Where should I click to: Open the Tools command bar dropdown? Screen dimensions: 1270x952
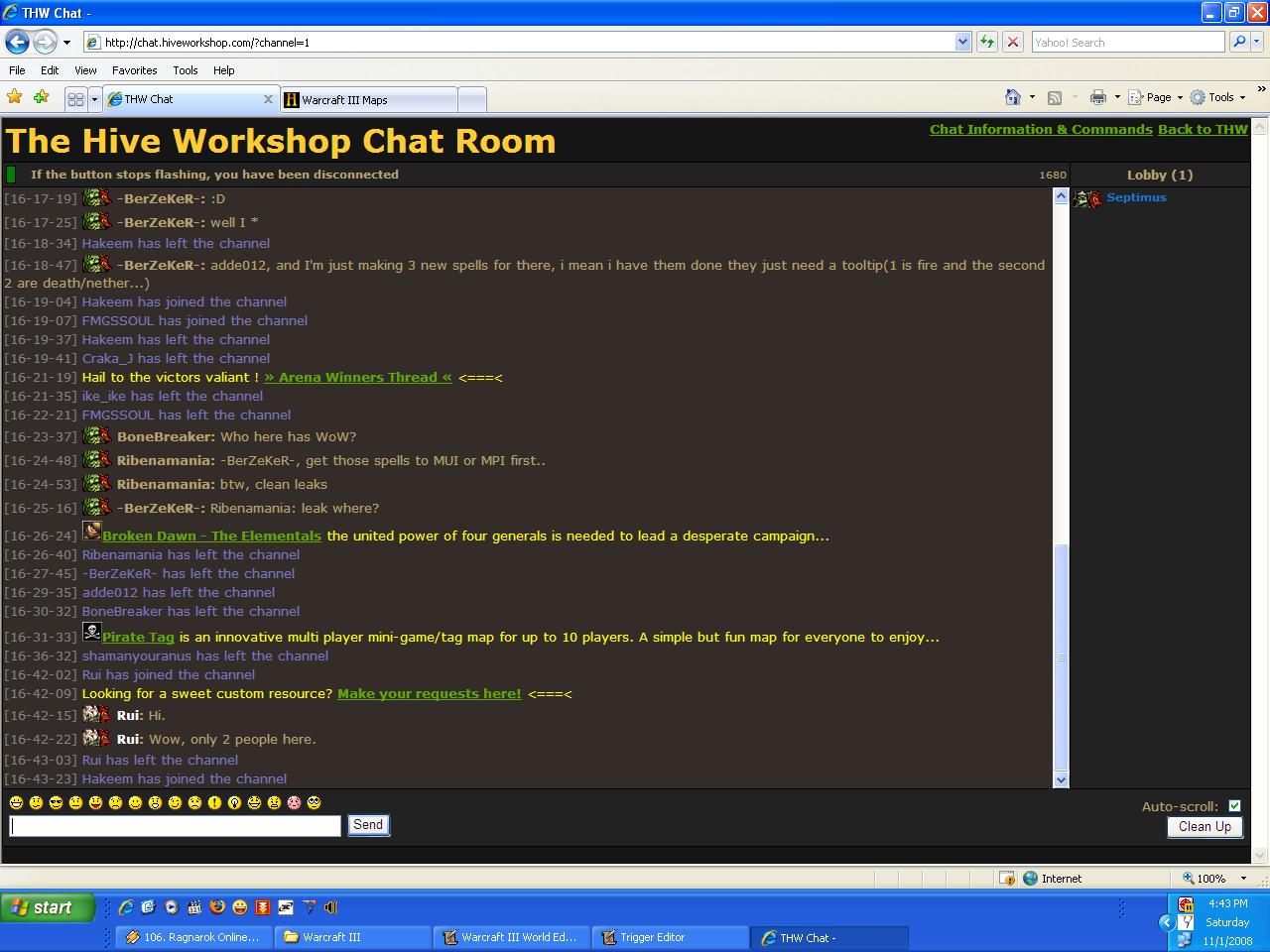(x=1217, y=97)
